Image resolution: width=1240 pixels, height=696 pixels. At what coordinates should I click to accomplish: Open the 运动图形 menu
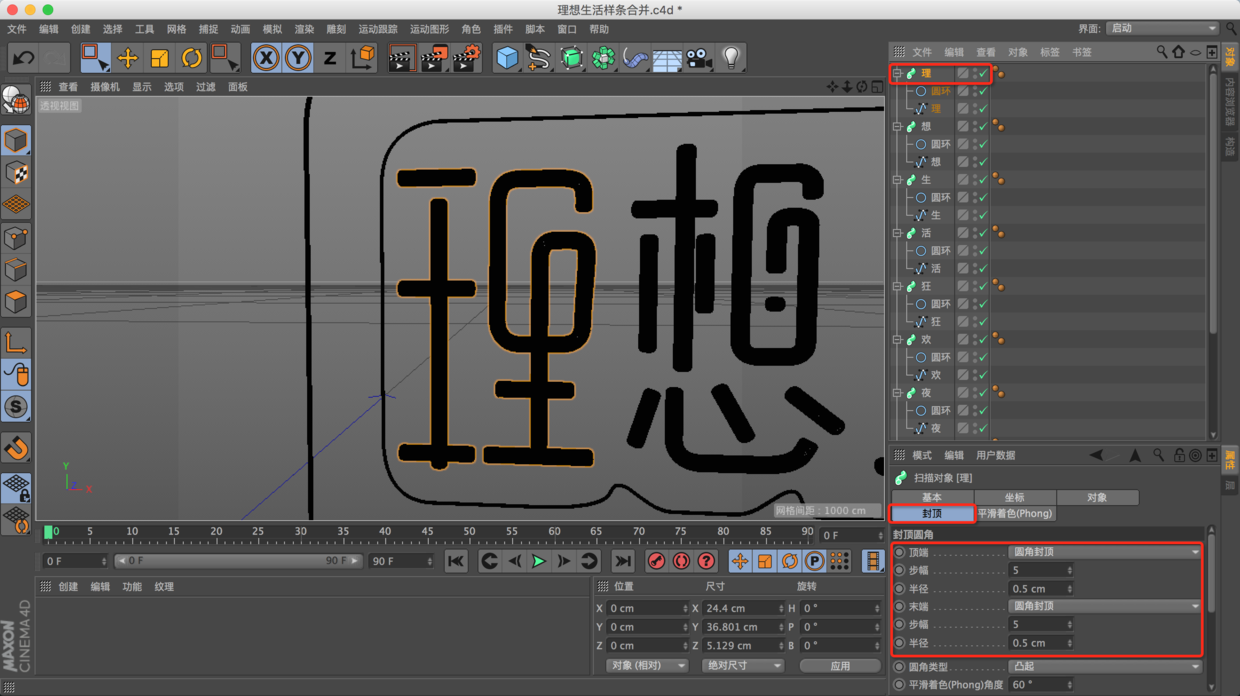click(x=430, y=29)
